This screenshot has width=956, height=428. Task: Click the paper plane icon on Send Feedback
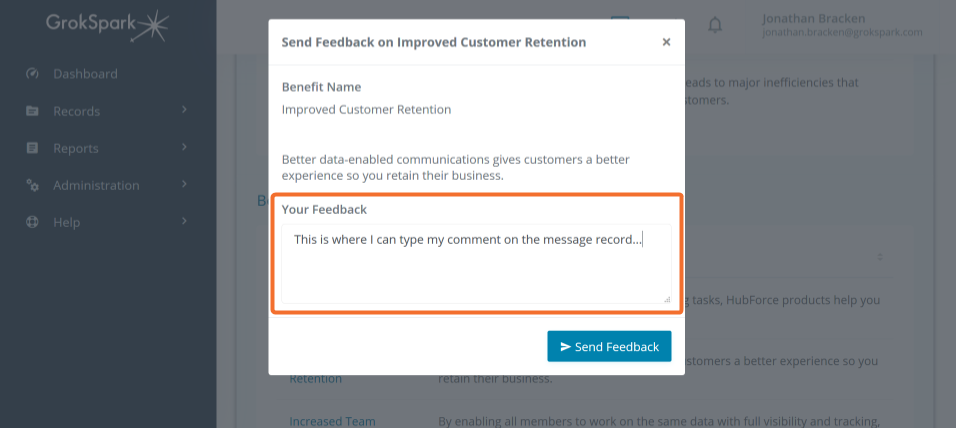click(566, 346)
